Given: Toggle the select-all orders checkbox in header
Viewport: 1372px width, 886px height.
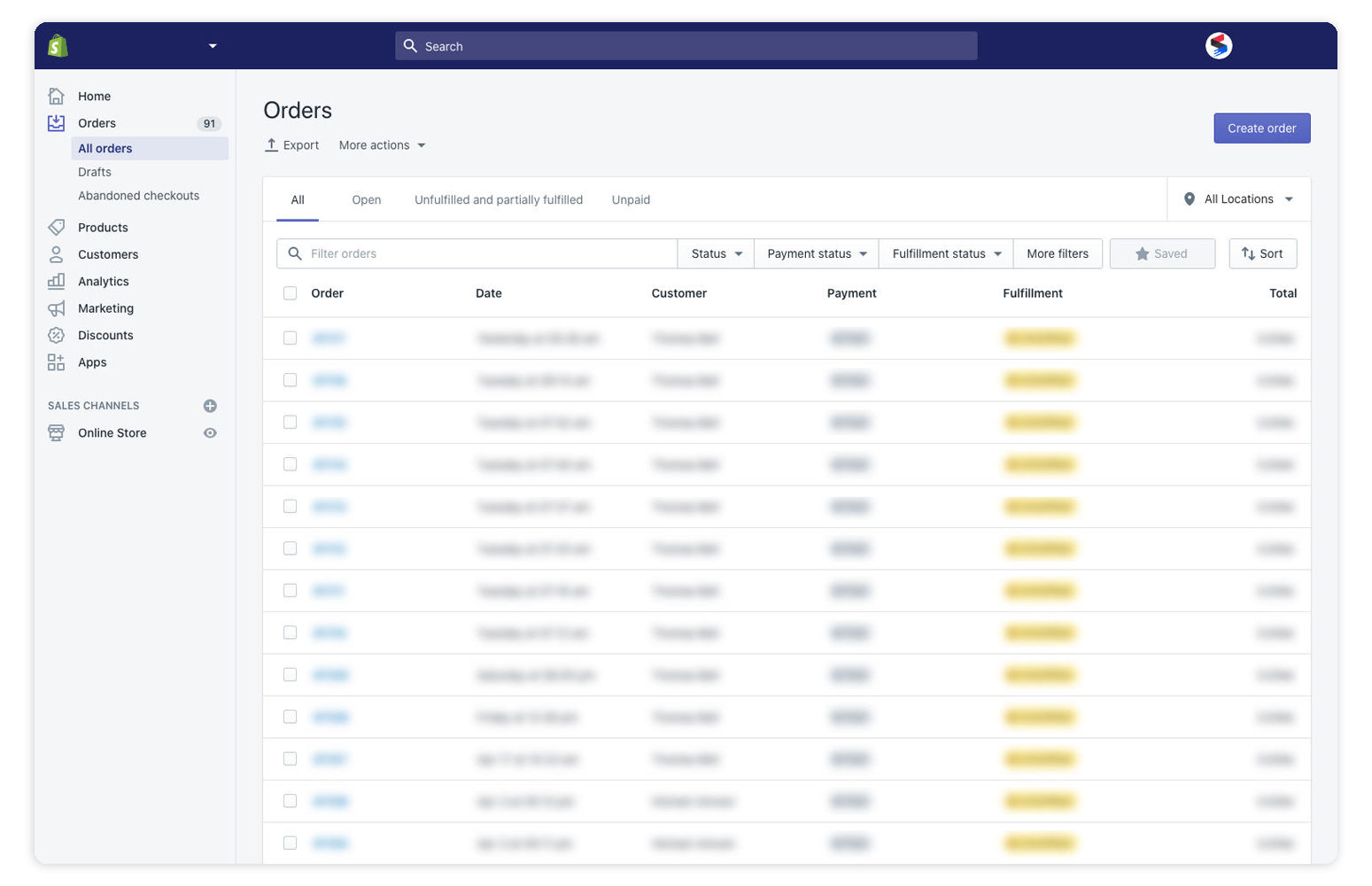Looking at the screenshot, I should (290, 293).
